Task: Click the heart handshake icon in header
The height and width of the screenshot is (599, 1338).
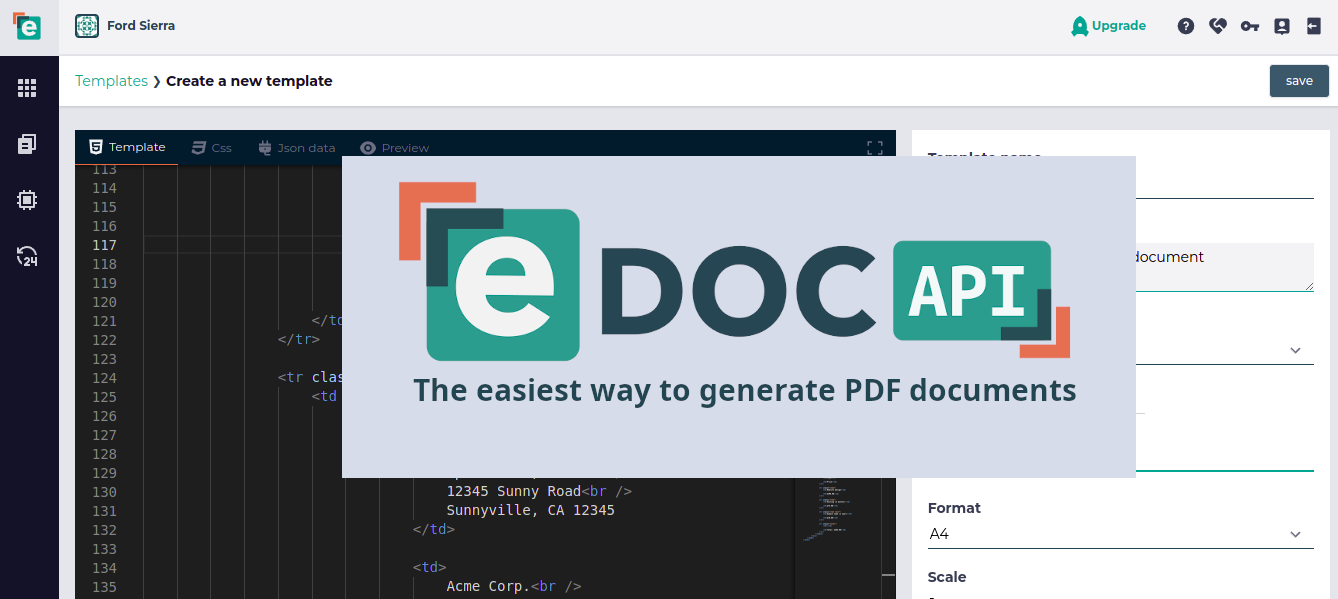Action: tap(1218, 27)
